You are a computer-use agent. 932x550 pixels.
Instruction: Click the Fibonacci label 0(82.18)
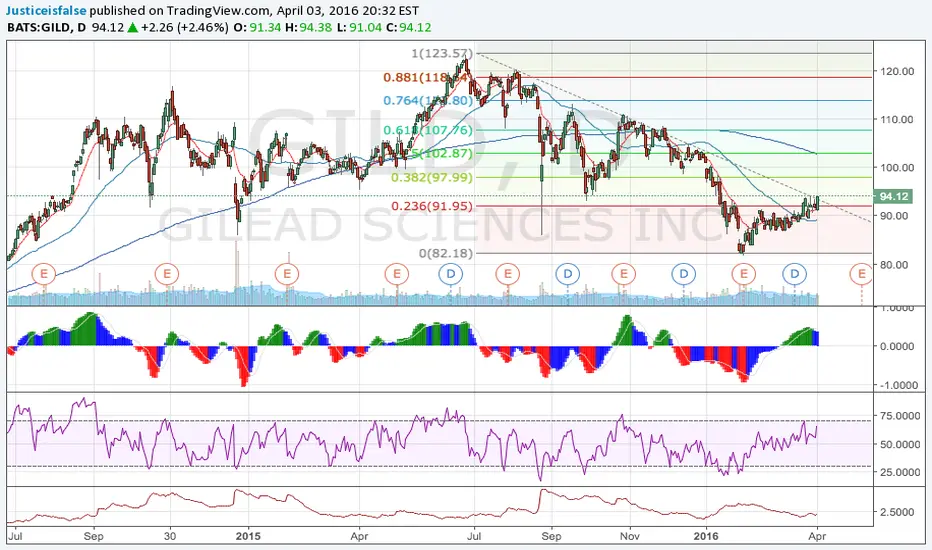446,253
